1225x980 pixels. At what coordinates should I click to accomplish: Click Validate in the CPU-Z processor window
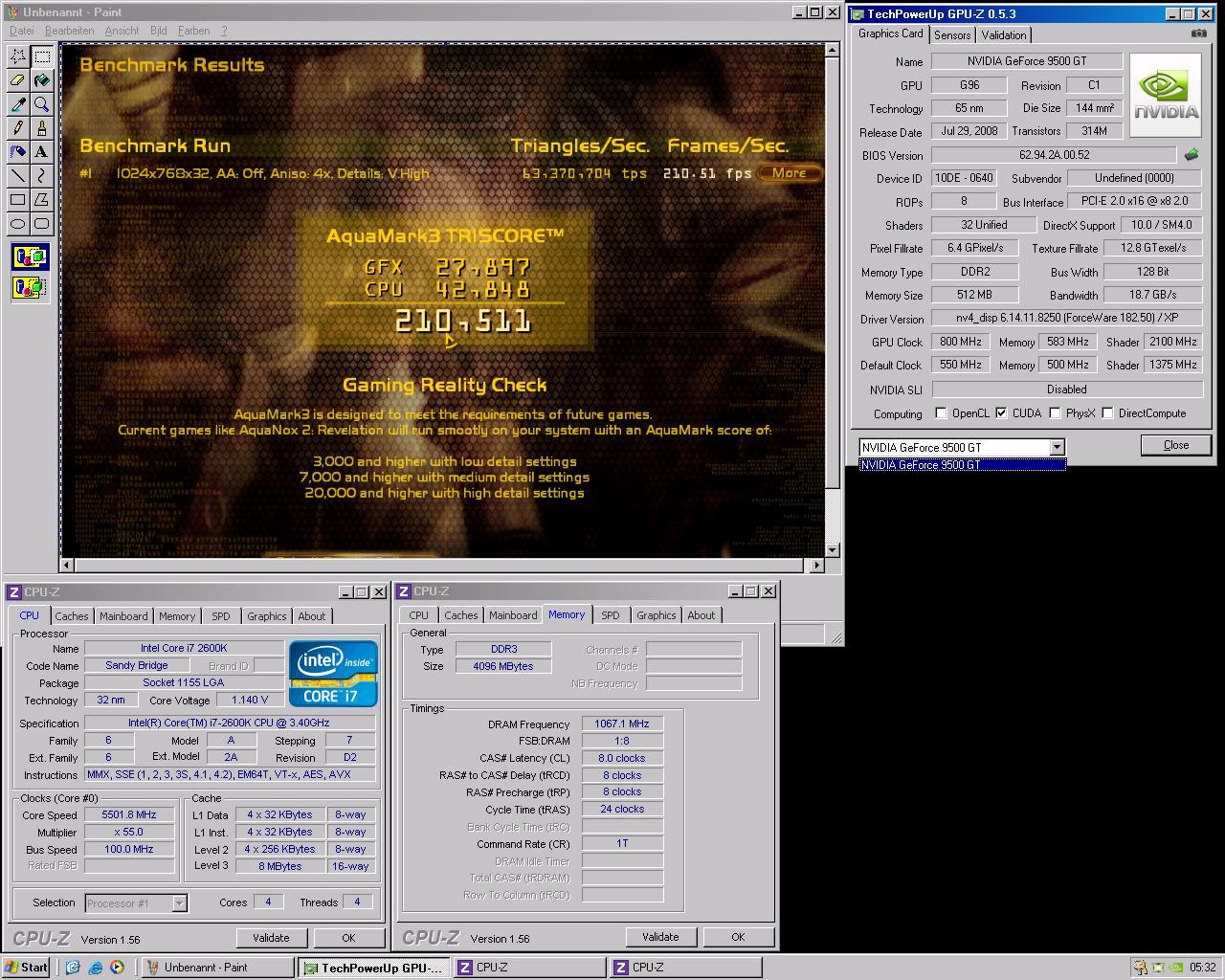point(271,938)
